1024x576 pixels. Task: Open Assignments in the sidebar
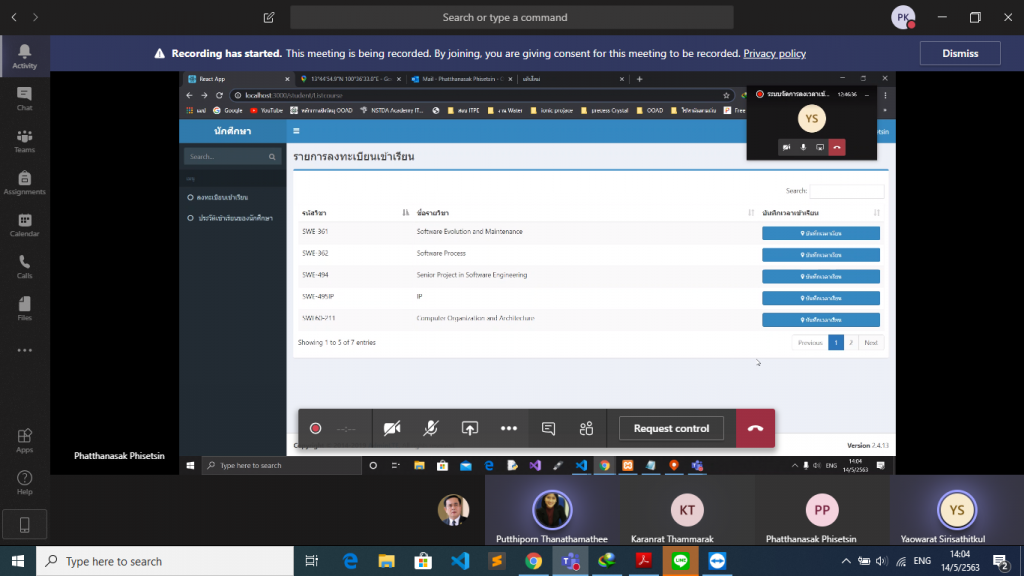point(25,182)
